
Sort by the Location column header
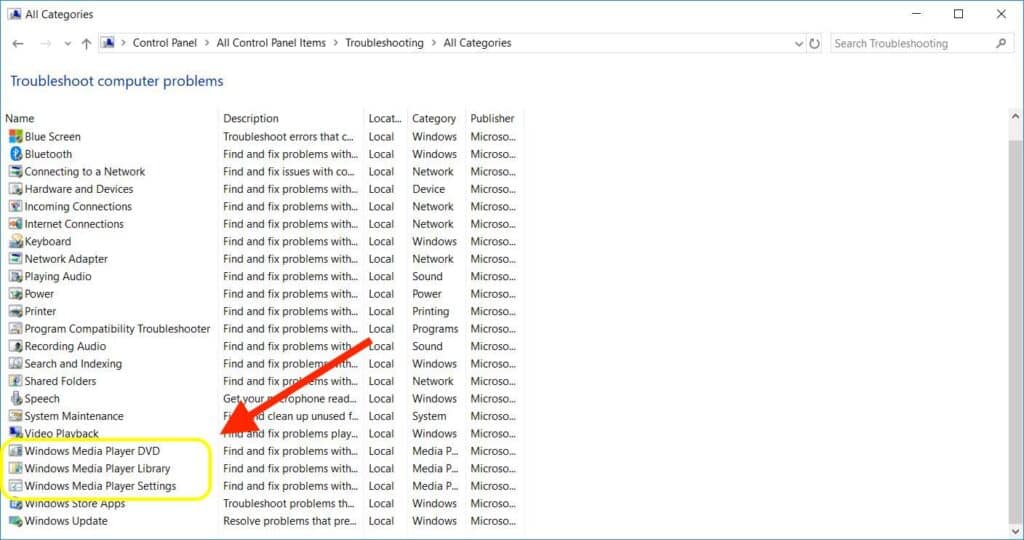[385, 118]
